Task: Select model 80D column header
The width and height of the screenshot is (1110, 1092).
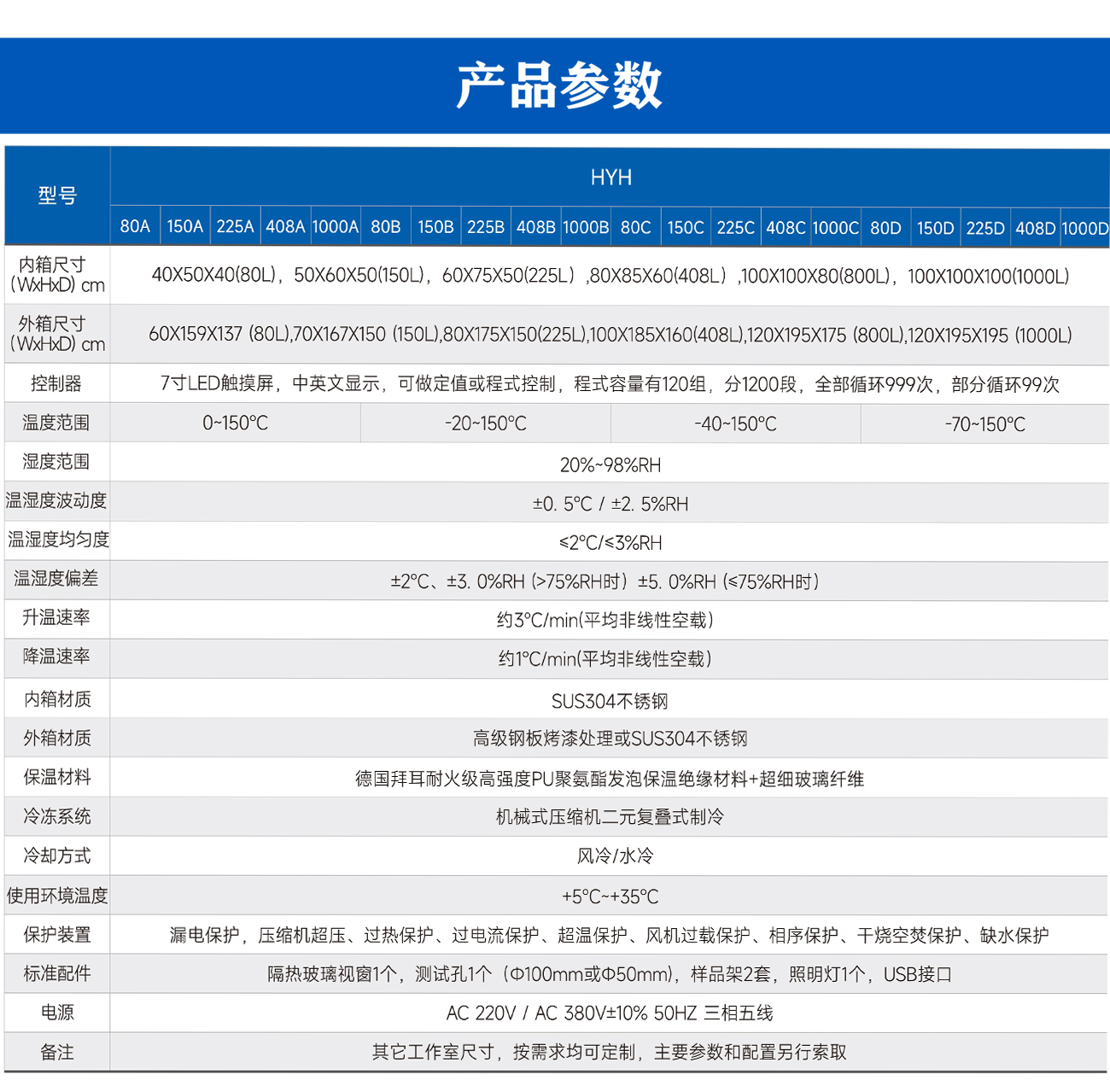Action: pyautogui.click(x=885, y=226)
